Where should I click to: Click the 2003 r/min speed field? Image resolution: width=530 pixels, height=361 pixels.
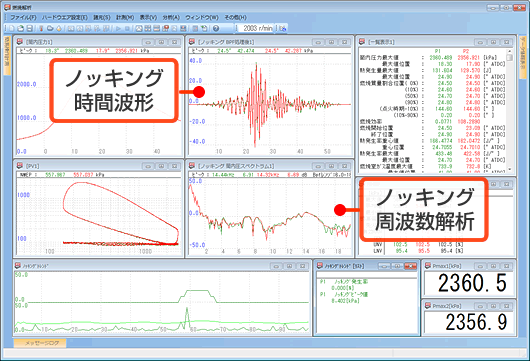pos(257,28)
